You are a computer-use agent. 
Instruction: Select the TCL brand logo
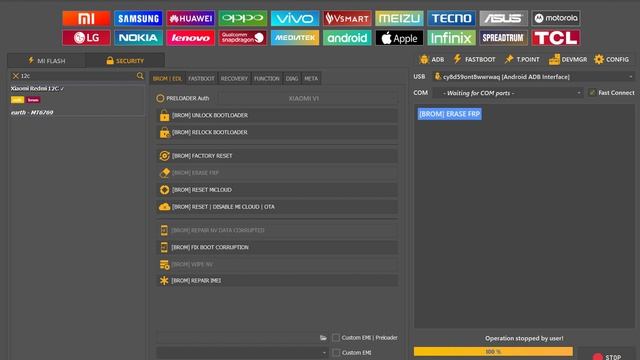tap(556, 38)
